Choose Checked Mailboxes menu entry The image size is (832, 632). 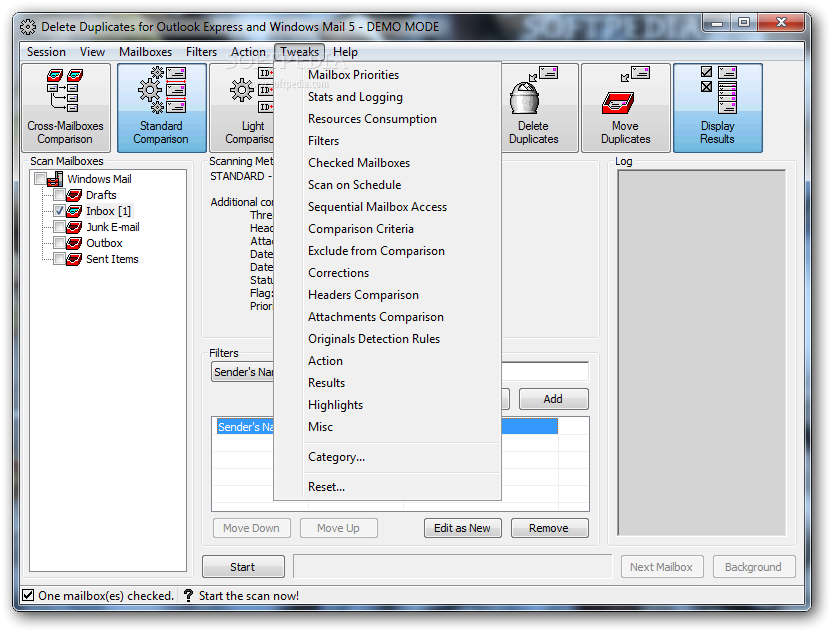point(387,163)
